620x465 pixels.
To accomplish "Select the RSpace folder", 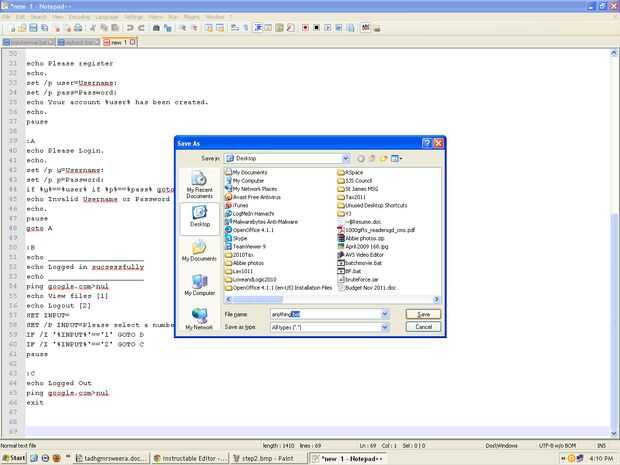I will 350,172.
